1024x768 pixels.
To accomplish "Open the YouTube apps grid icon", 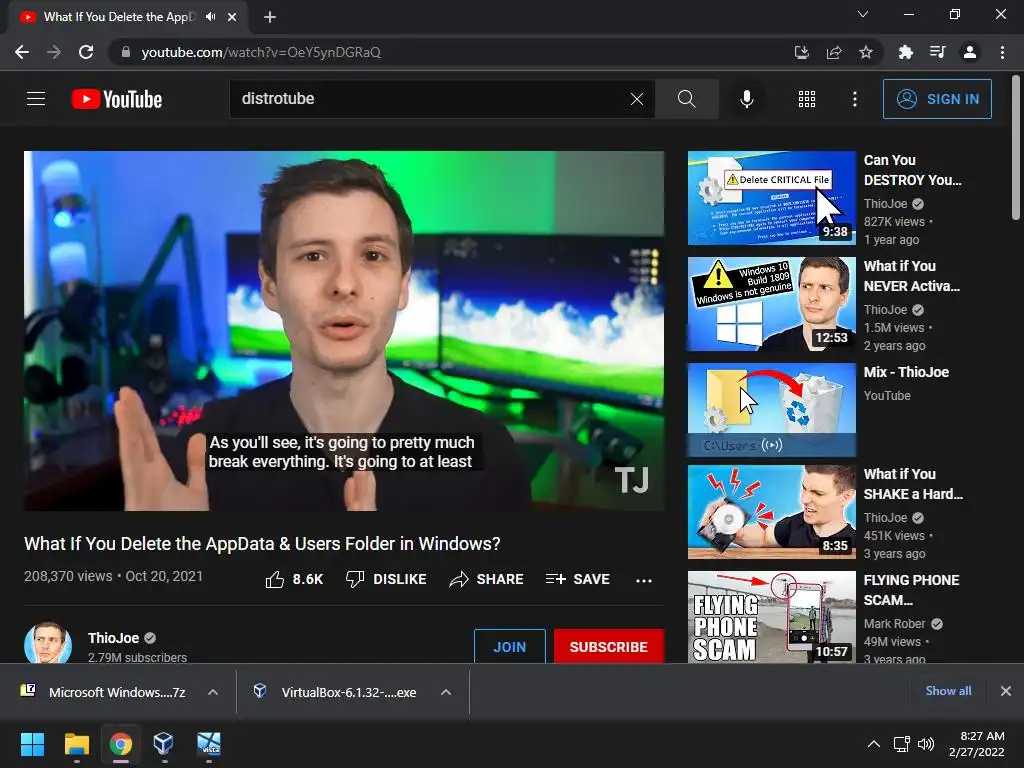I will (807, 99).
